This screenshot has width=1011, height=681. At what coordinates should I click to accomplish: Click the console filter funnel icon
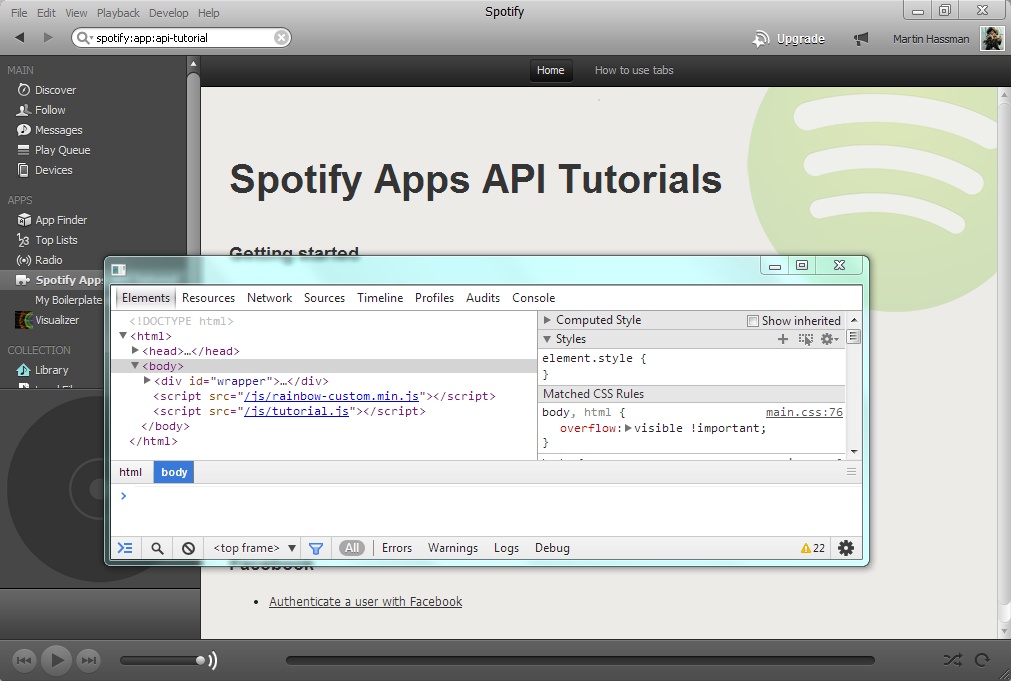click(x=316, y=548)
